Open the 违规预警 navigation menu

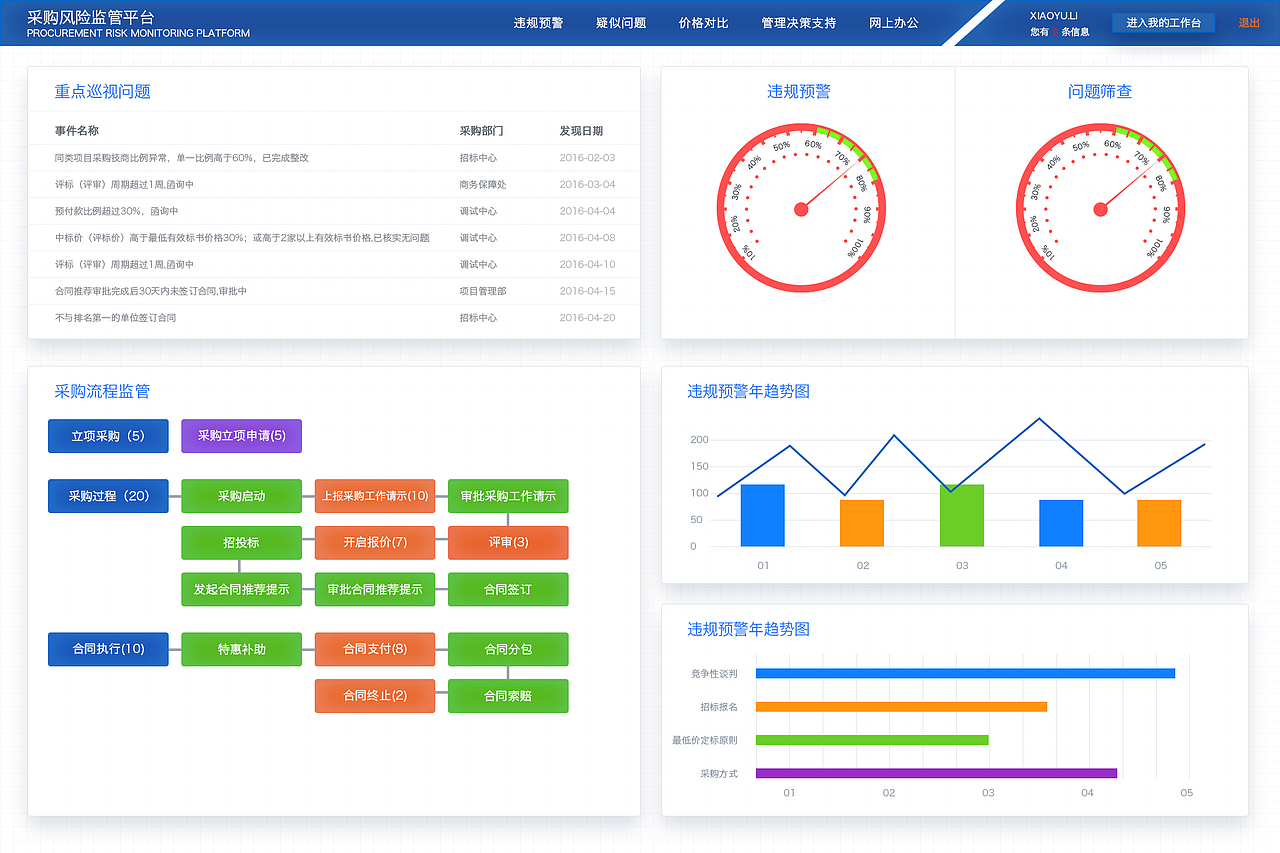coord(539,22)
